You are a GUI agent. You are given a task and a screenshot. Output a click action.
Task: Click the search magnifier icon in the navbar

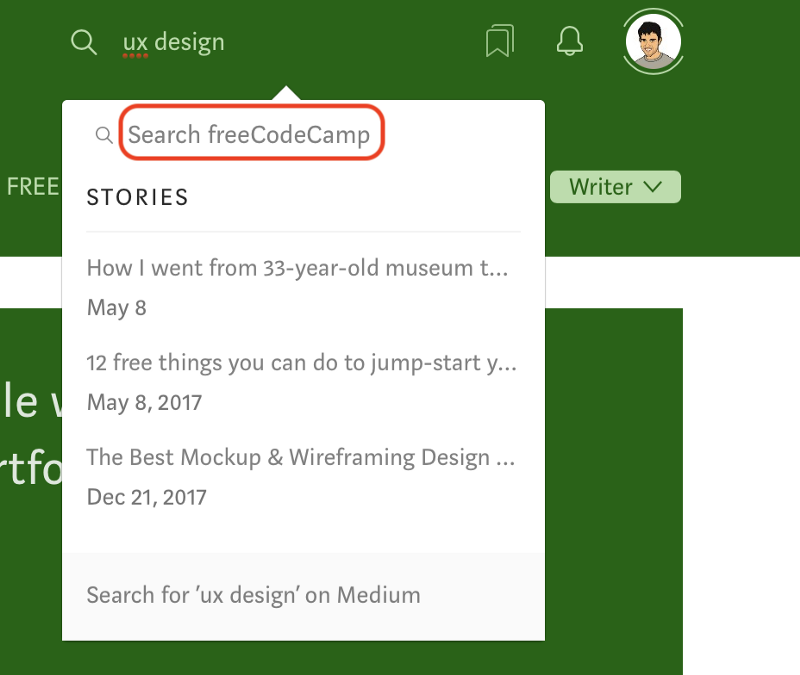[x=84, y=42]
